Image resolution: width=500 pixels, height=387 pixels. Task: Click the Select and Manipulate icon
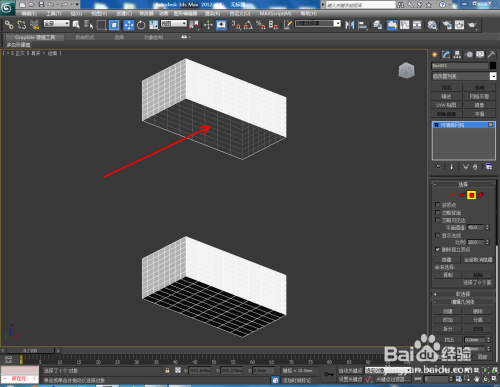click(208, 25)
